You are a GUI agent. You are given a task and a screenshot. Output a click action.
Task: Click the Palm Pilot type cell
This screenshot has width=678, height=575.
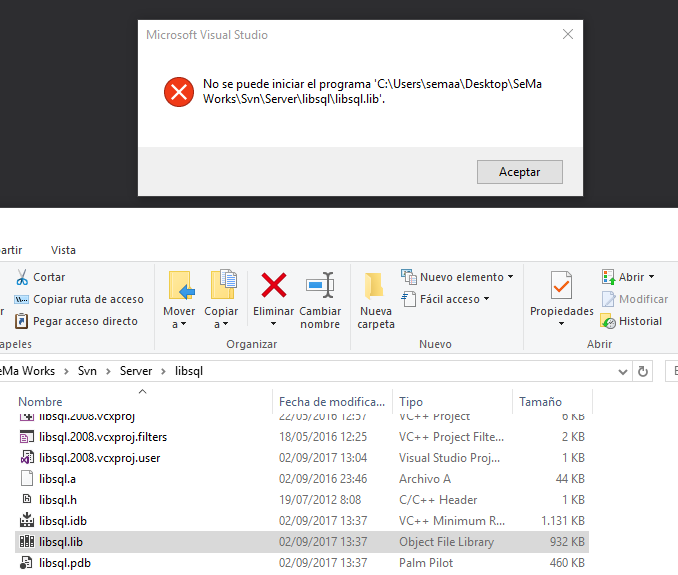point(426,563)
